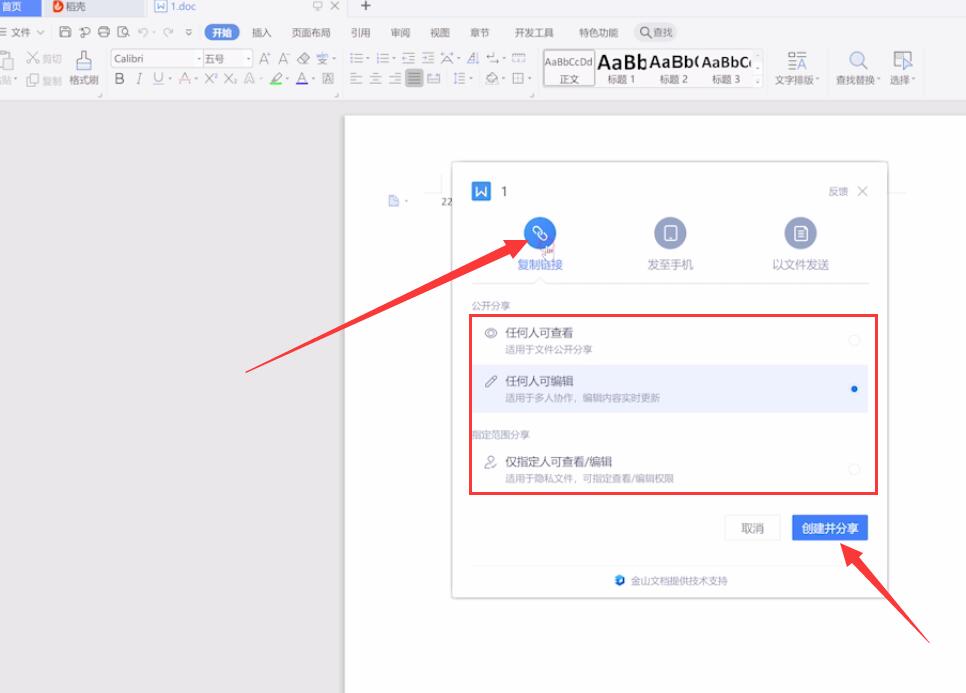Switch to the 视图 ribbon tab
The width and height of the screenshot is (966, 693).
tap(440, 33)
